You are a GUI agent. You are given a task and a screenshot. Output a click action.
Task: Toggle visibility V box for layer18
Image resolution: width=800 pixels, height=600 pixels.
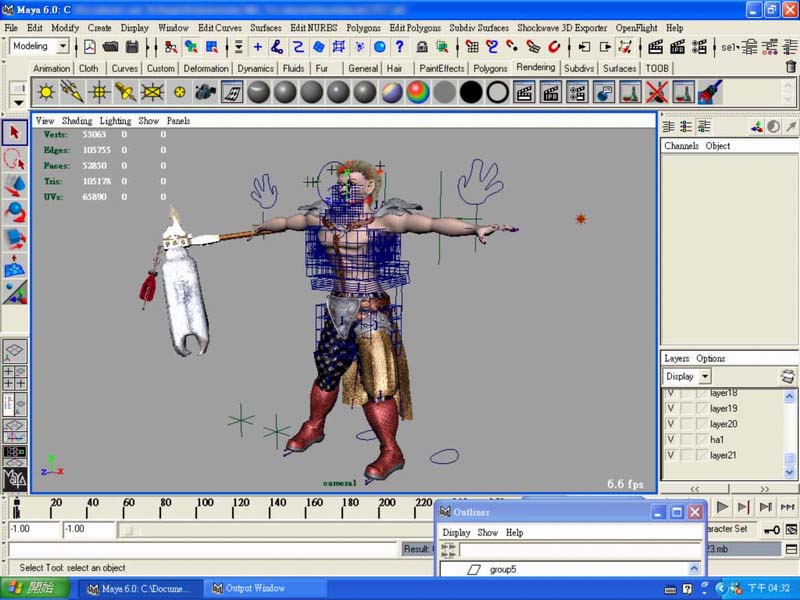click(x=670, y=393)
